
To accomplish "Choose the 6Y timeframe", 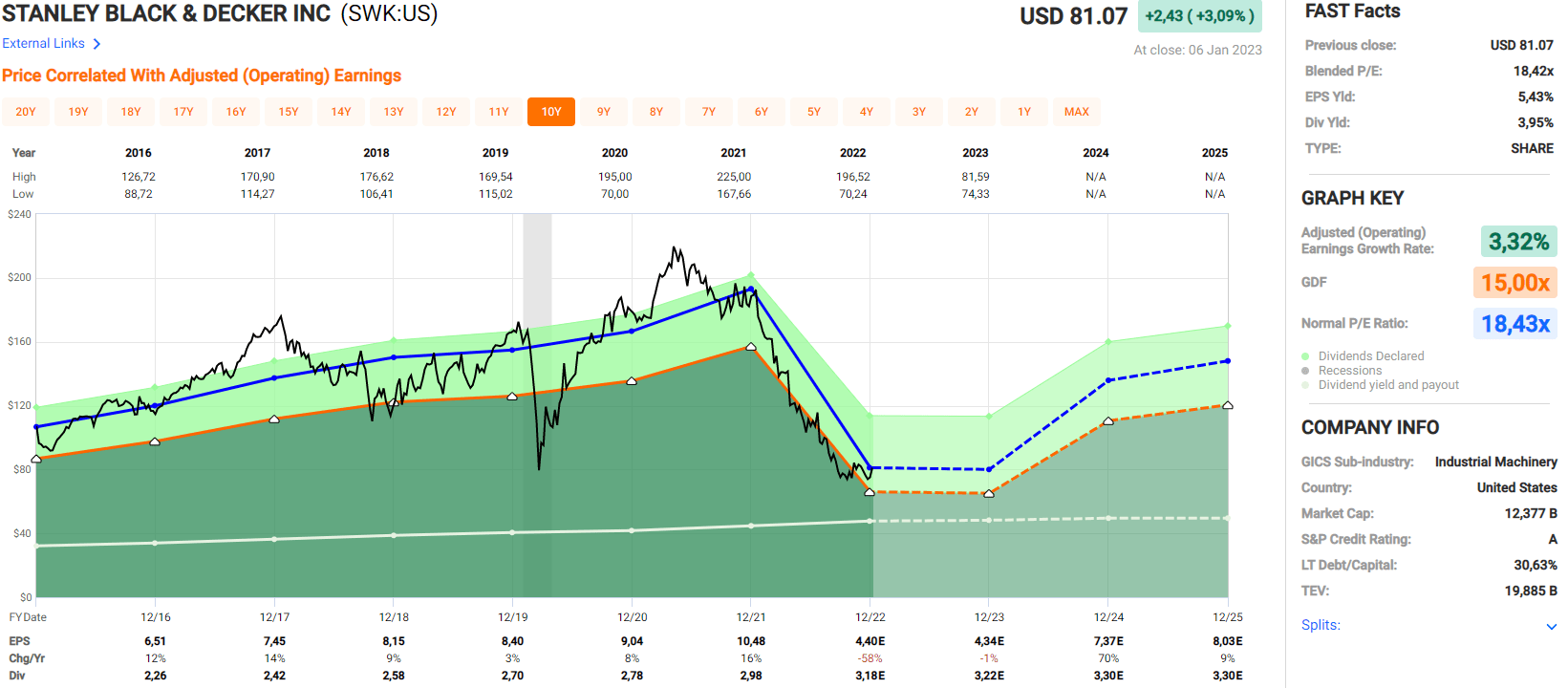I will tap(762, 112).
